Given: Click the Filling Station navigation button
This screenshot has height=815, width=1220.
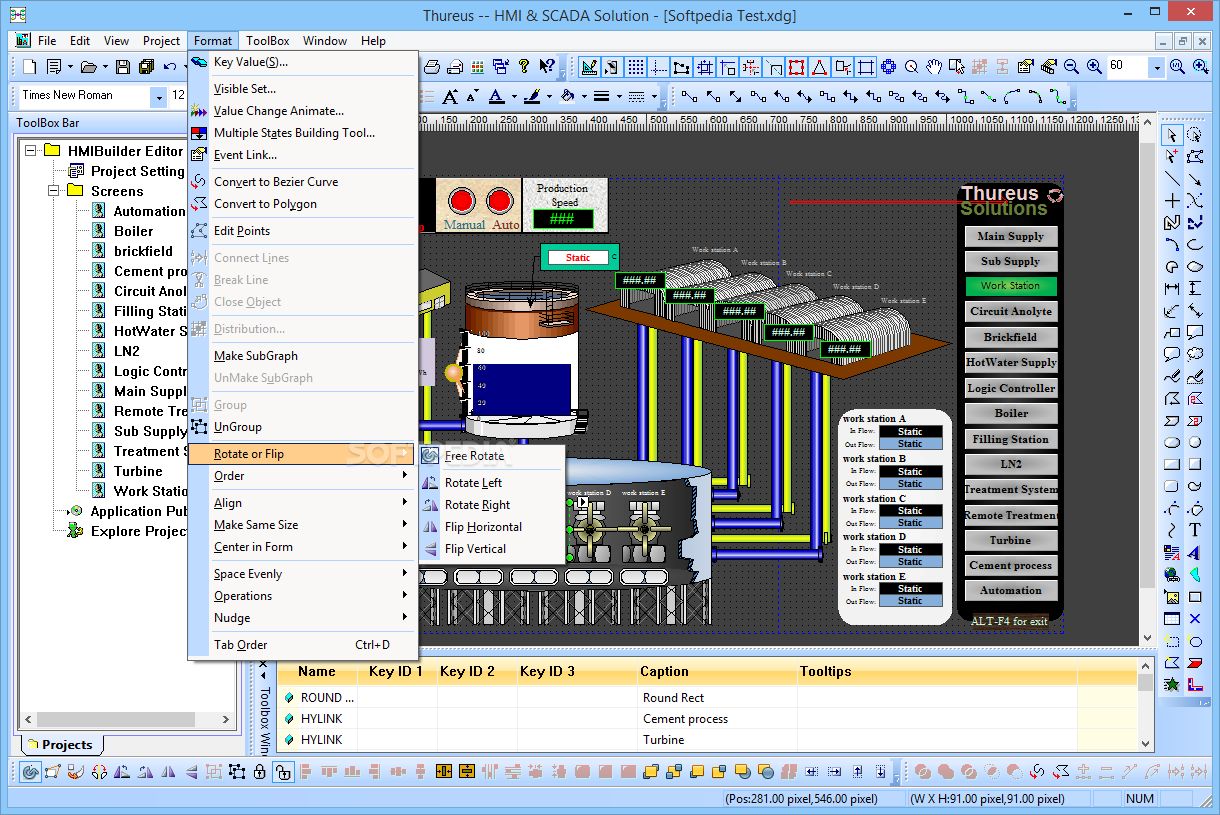Looking at the screenshot, I should (x=1010, y=439).
